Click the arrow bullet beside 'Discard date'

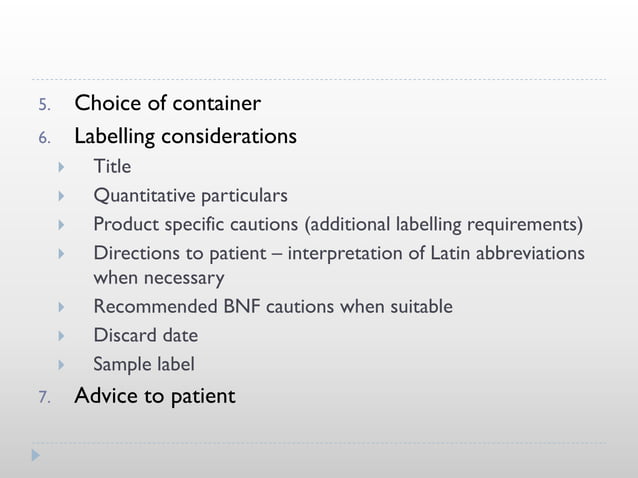pyautogui.click(x=61, y=336)
